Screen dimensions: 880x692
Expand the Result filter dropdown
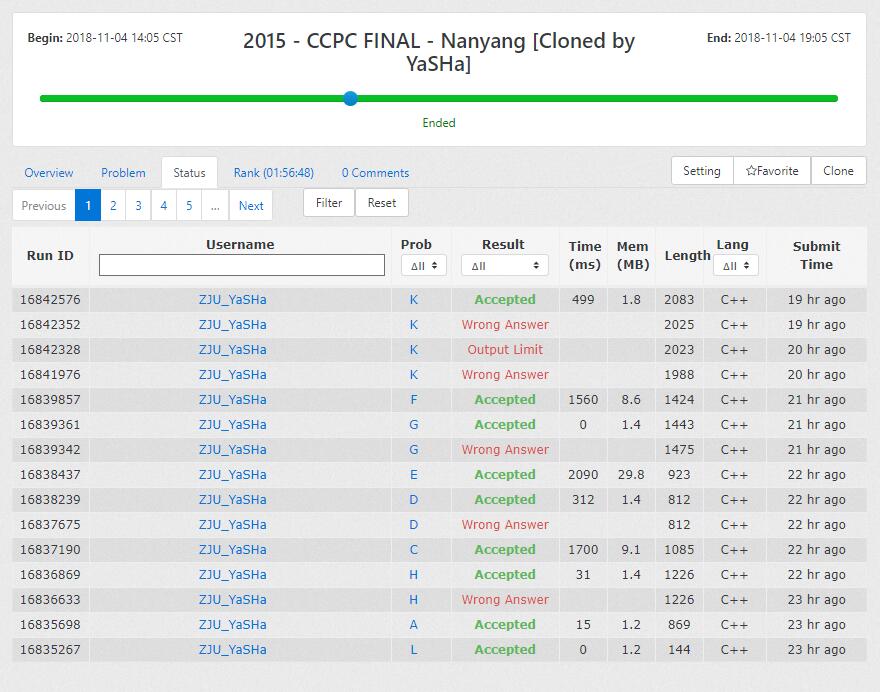pyautogui.click(x=504, y=266)
